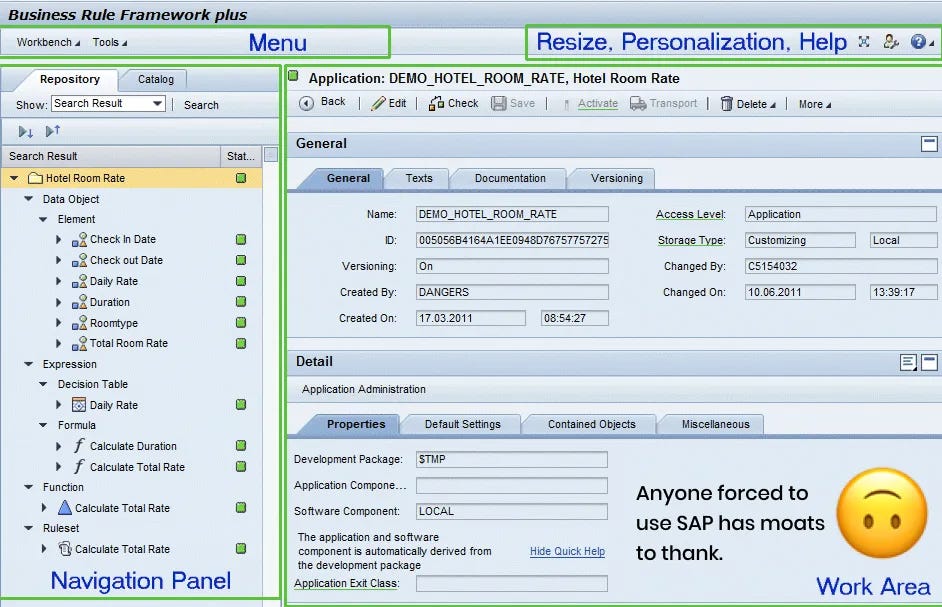Screen dimensions: 942x607
Task: Click the Access Level label link
Action: click(690, 215)
